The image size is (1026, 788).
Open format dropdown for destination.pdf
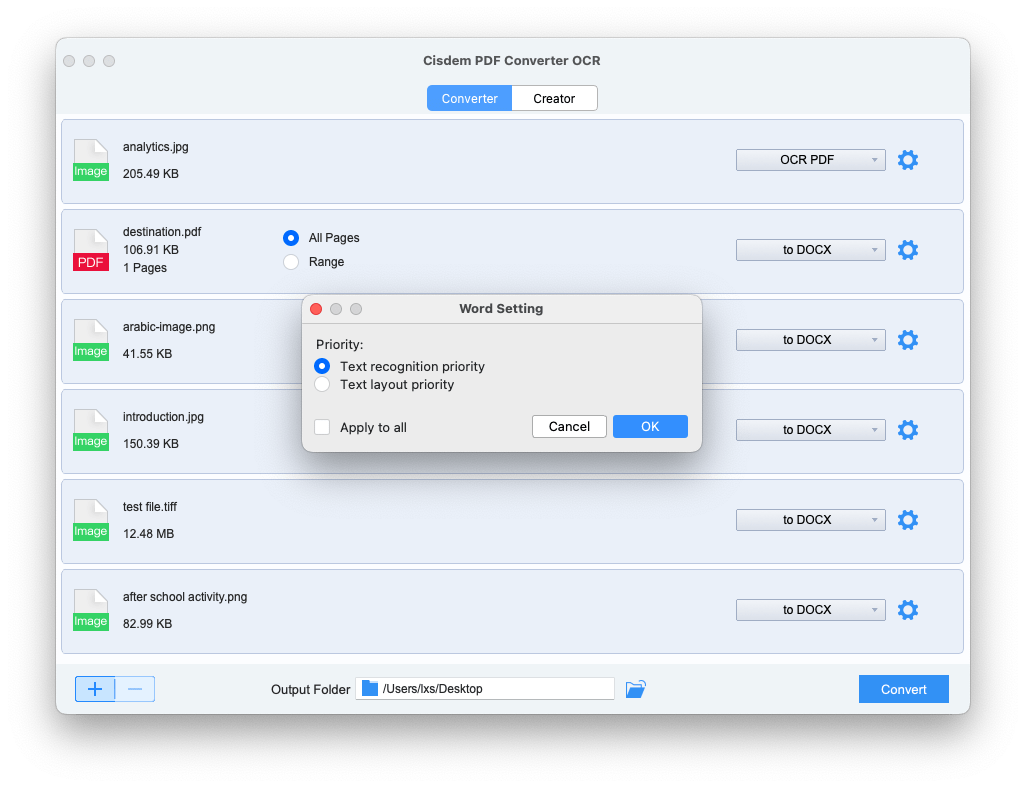coord(810,250)
